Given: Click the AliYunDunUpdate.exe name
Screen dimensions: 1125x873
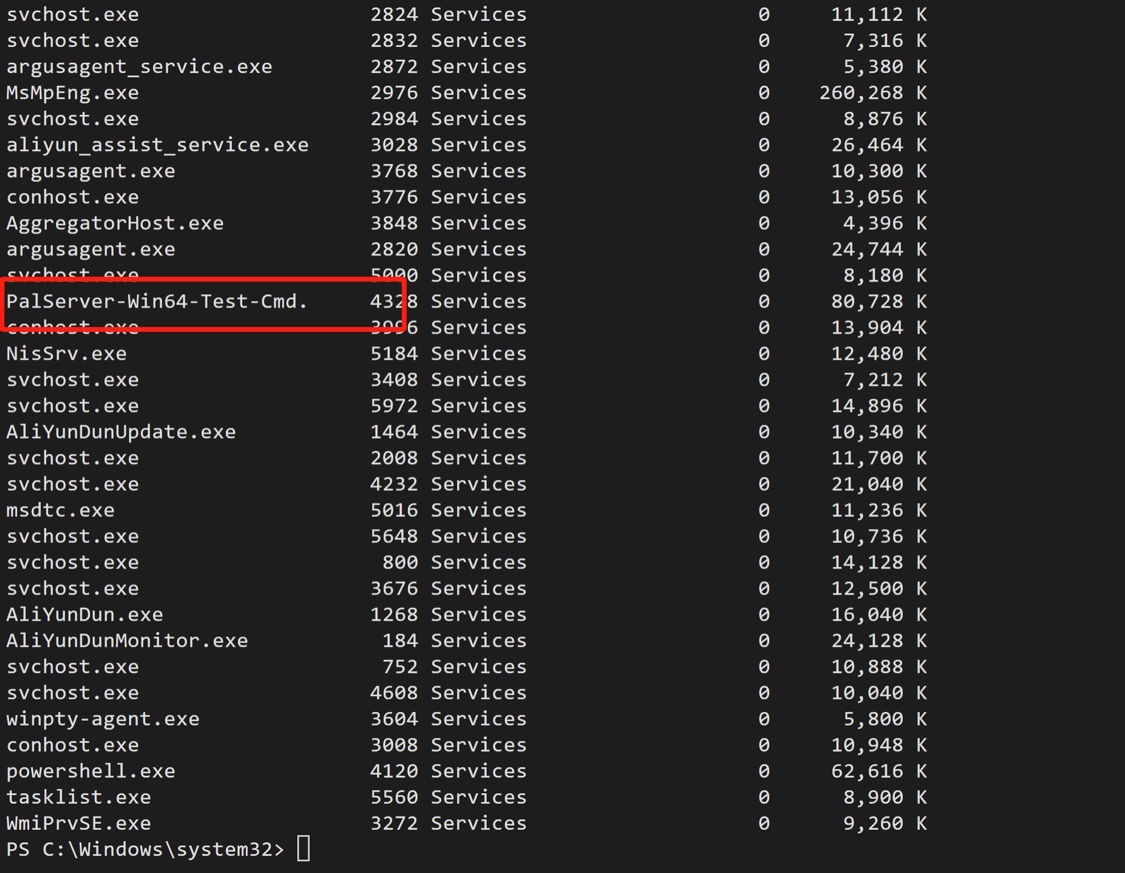Looking at the screenshot, I should click(121, 432).
